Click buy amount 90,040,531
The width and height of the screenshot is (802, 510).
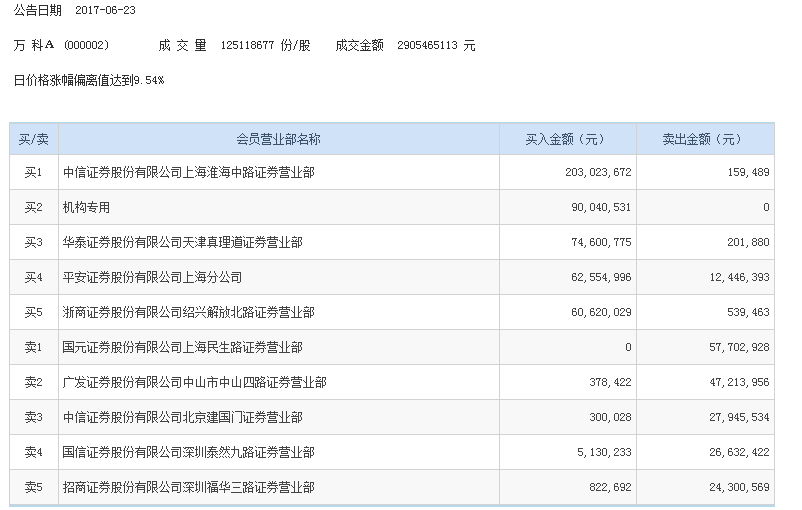point(601,207)
